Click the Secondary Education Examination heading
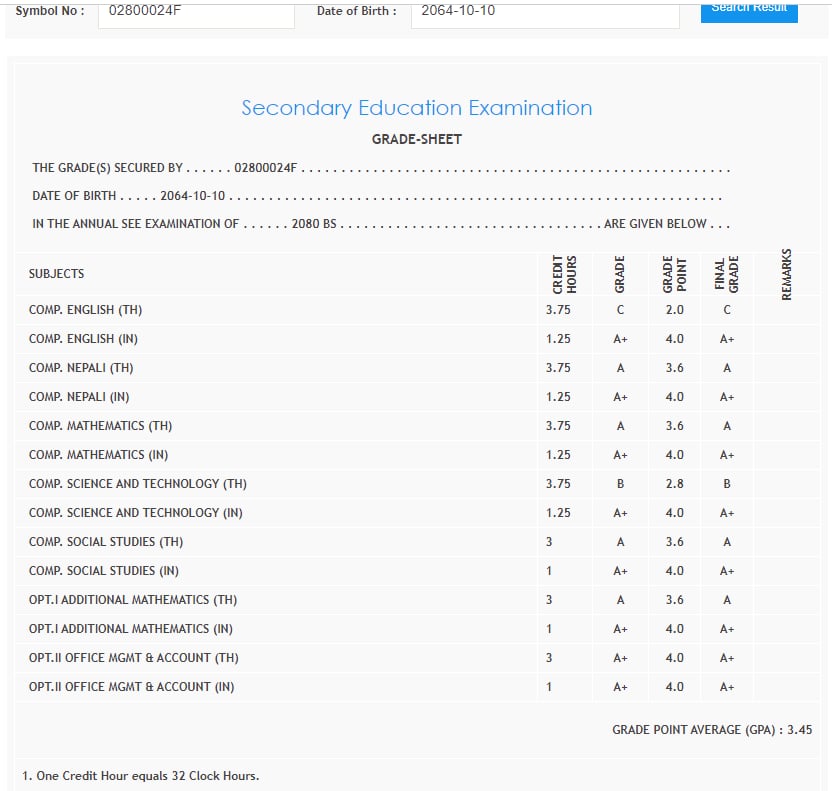The image size is (832, 791). (x=416, y=108)
